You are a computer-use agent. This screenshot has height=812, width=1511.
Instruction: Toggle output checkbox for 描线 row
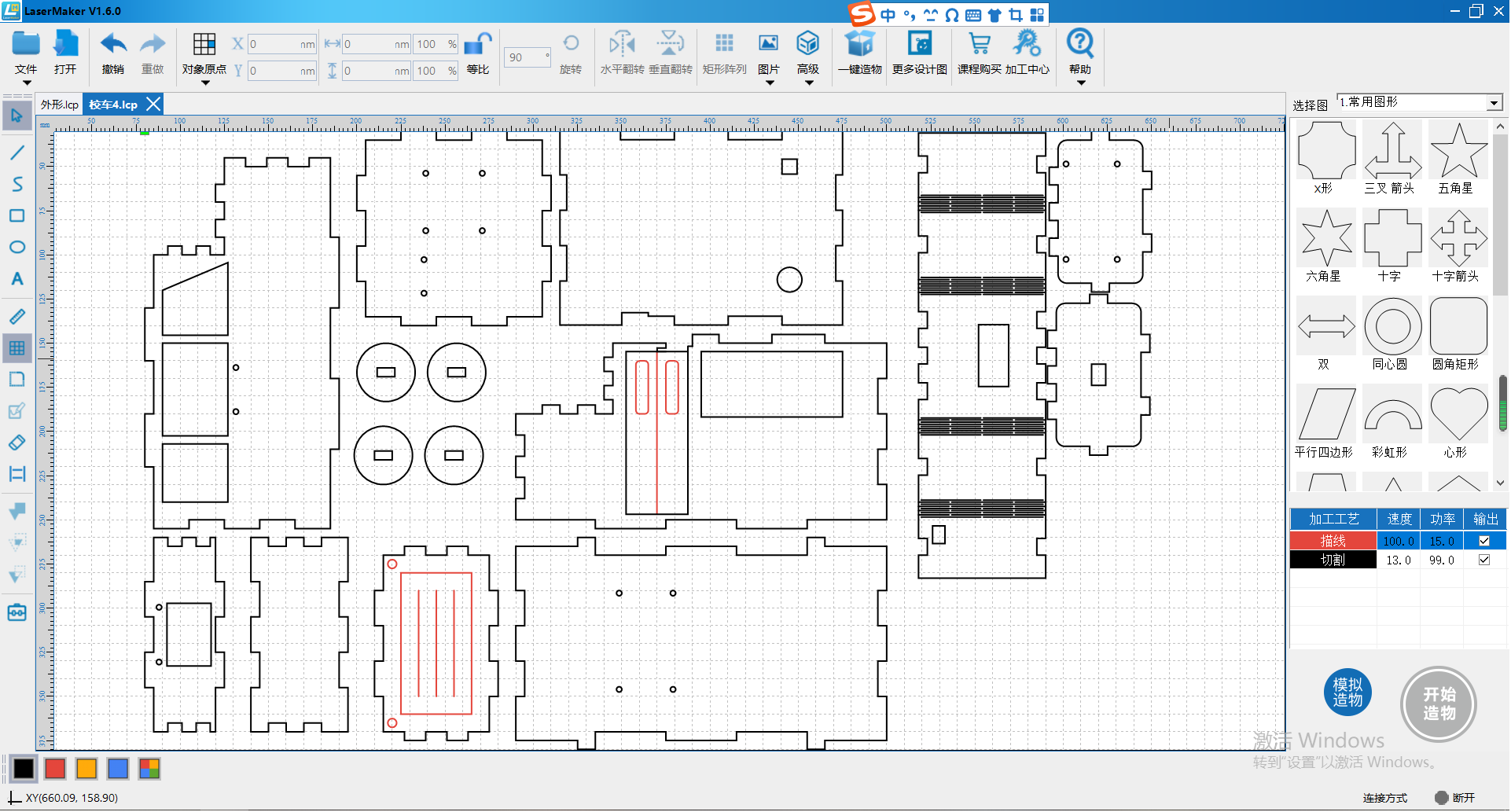1484,541
